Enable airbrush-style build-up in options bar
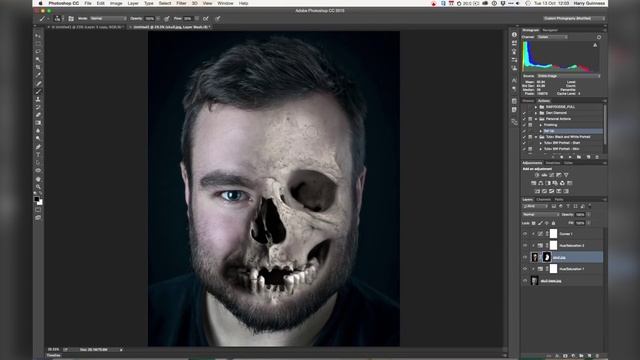Screen dimensions: 640x360 [x=206, y=18]
